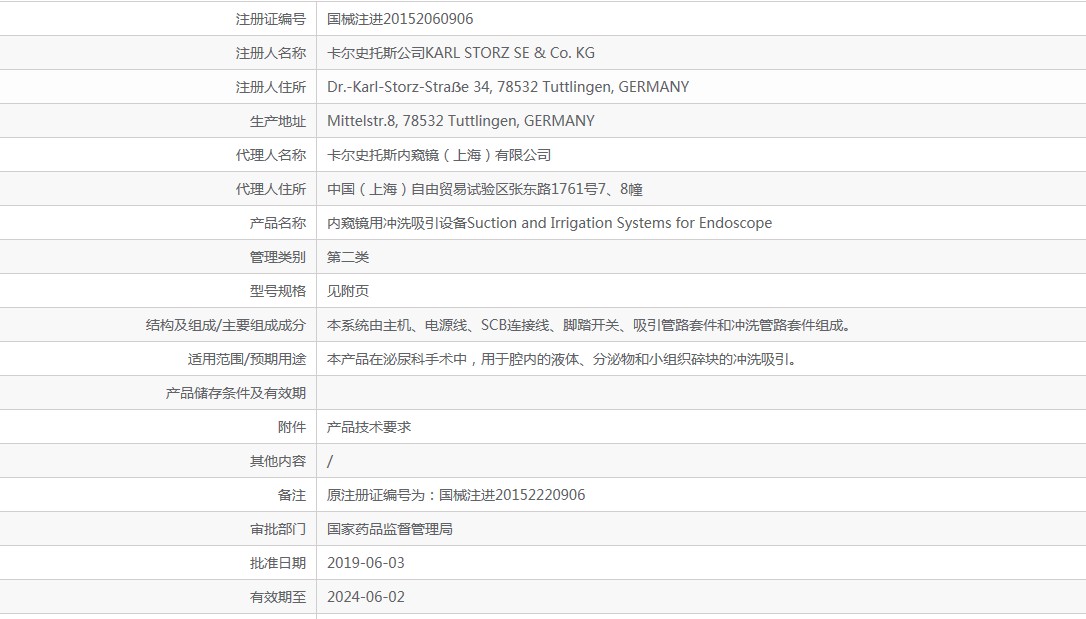Select the 注册证编号 label cell

[x=271, y=19]
